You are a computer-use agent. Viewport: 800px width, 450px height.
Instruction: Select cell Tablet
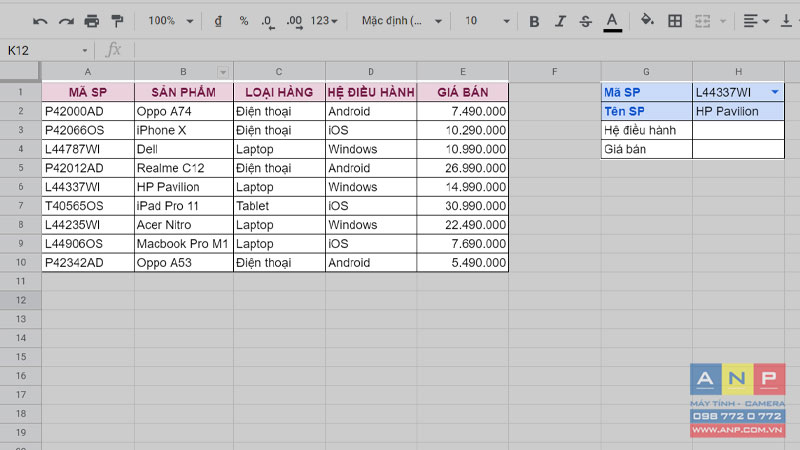point(279,206)
